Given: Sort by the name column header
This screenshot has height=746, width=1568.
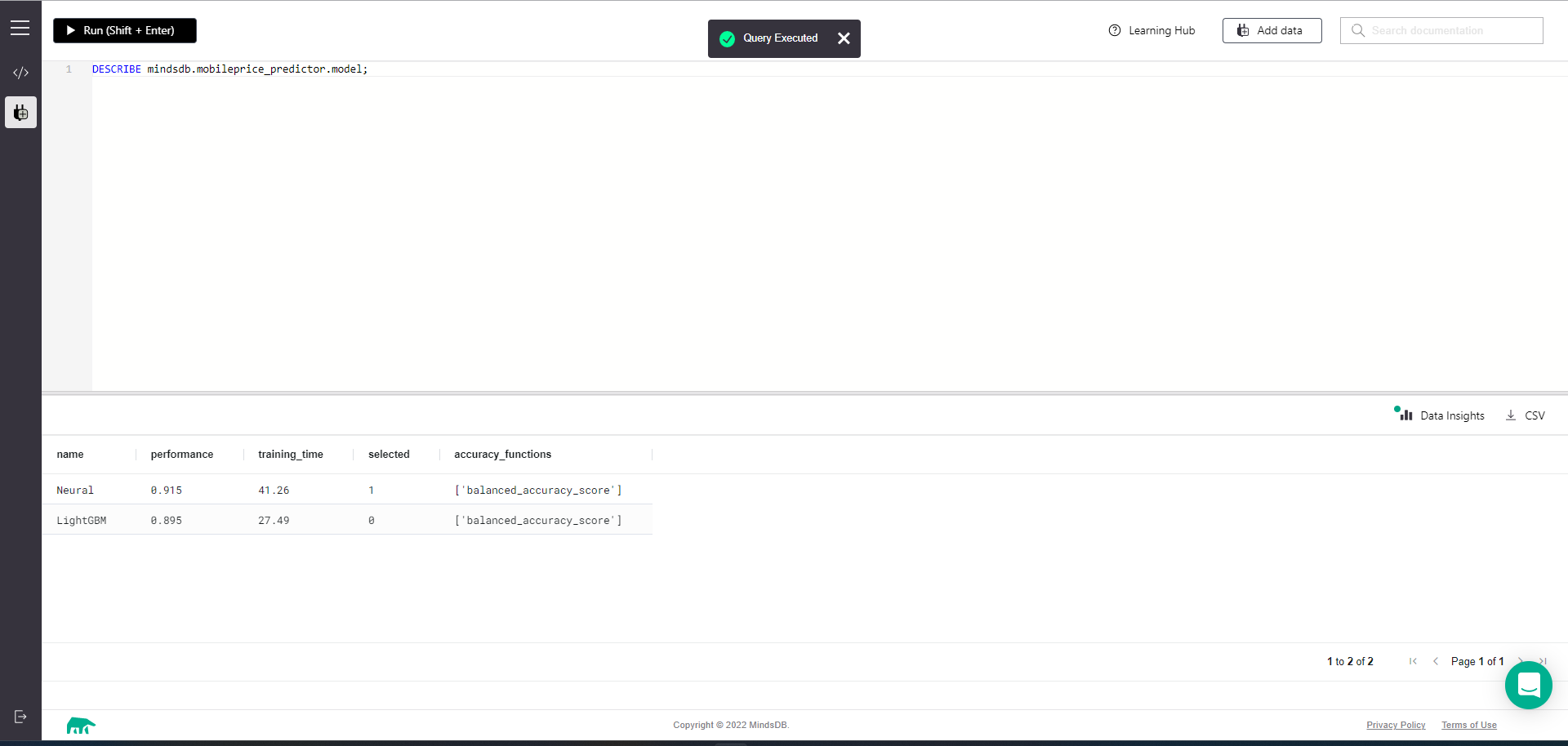Looking at the screenshot, I should (70, 455).
